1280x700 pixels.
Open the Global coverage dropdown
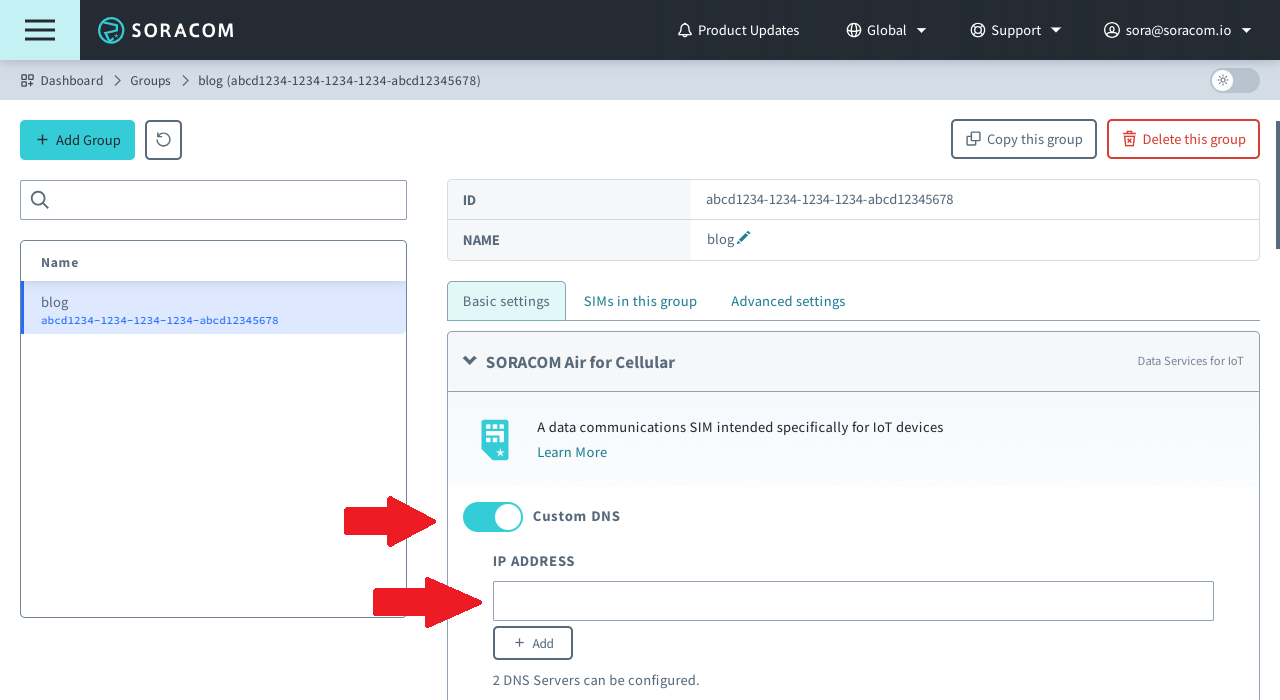(x=886, y=30)
